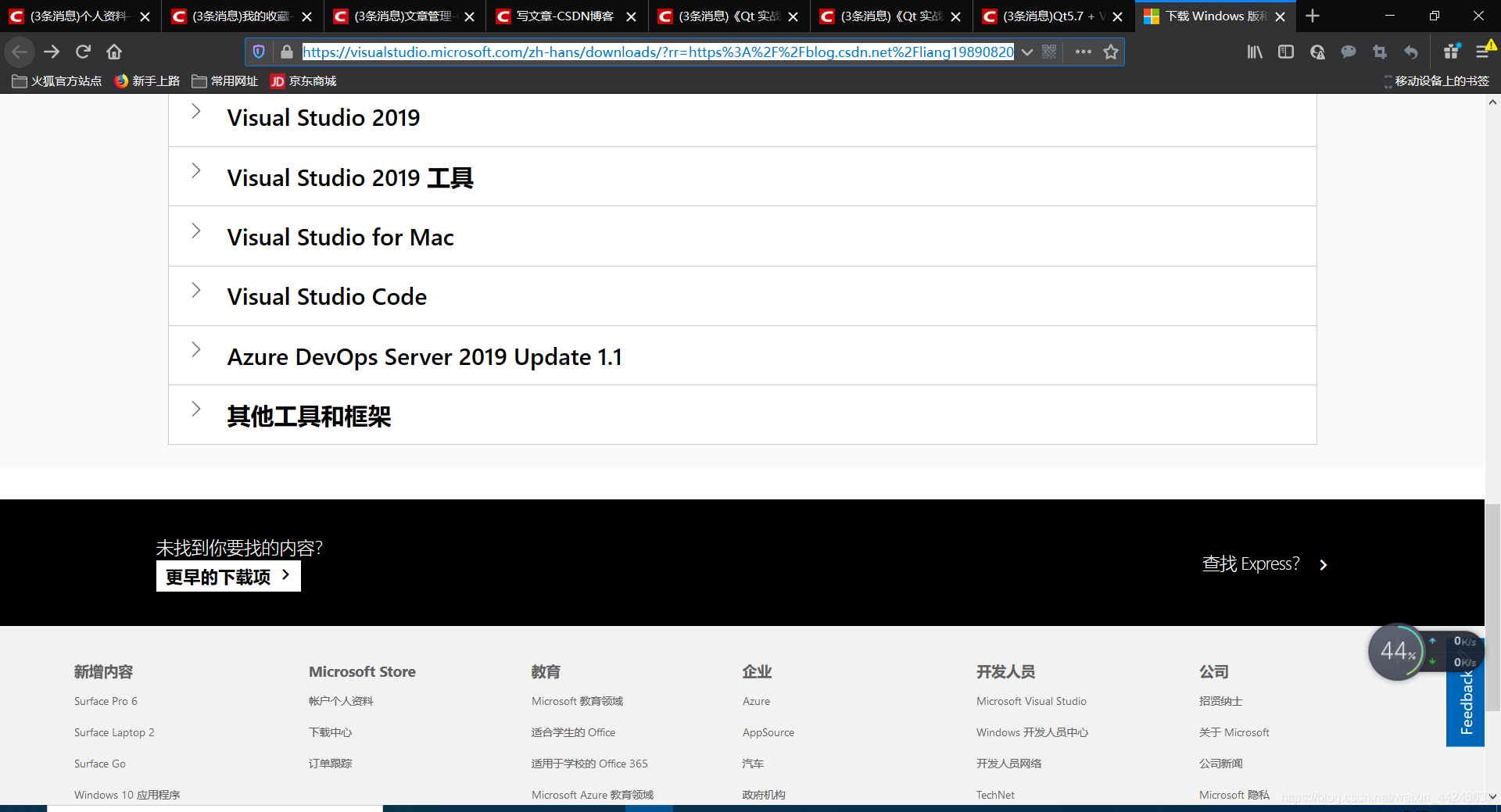Open Surface Pro 6 footer link

(x=106, y=701)
